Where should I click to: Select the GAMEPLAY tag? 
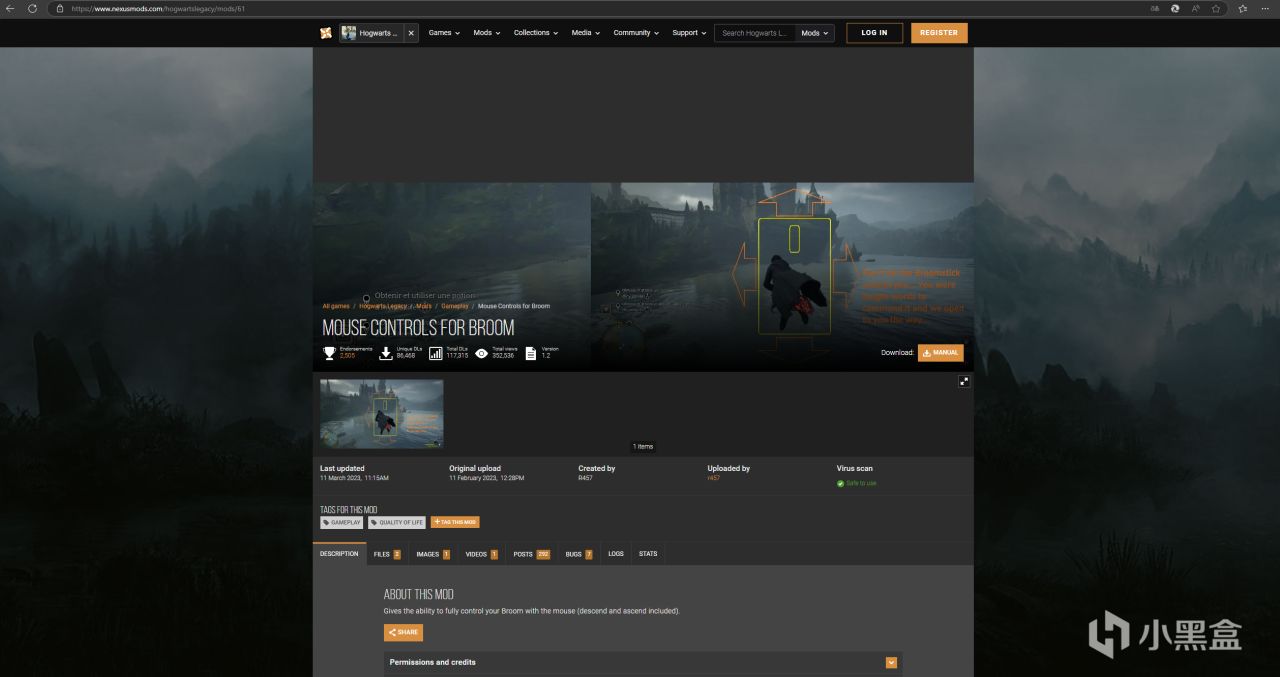342,522
